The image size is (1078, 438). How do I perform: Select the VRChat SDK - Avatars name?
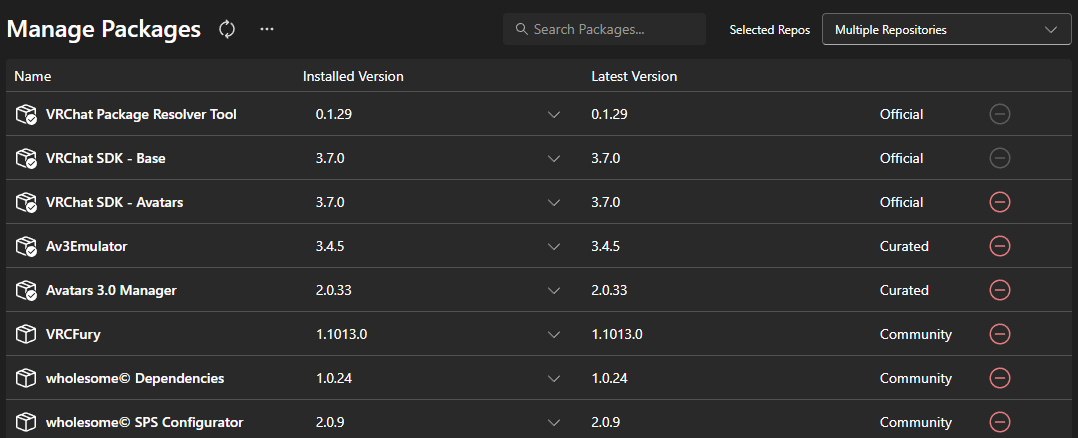pos(114,202)
